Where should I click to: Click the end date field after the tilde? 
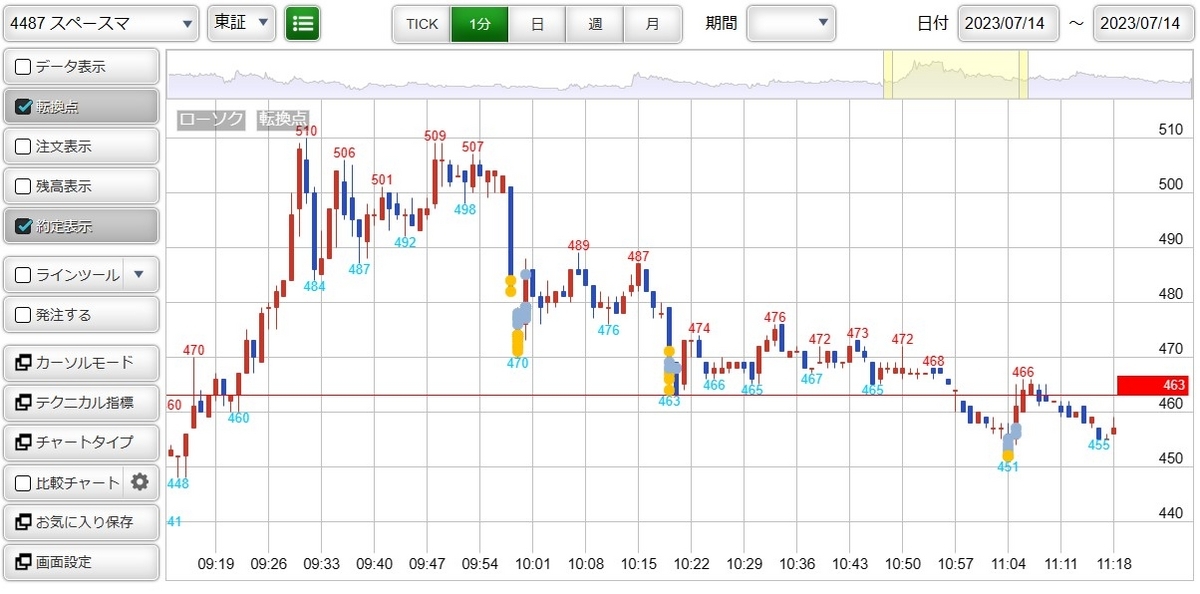click(1144, 23)
